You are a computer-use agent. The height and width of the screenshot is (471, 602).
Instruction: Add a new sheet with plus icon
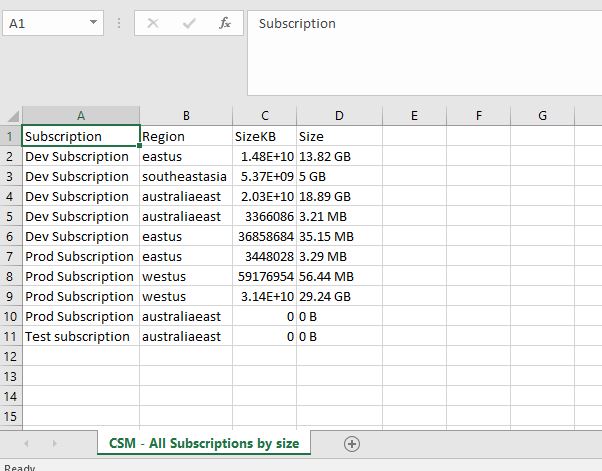point(352,444)
